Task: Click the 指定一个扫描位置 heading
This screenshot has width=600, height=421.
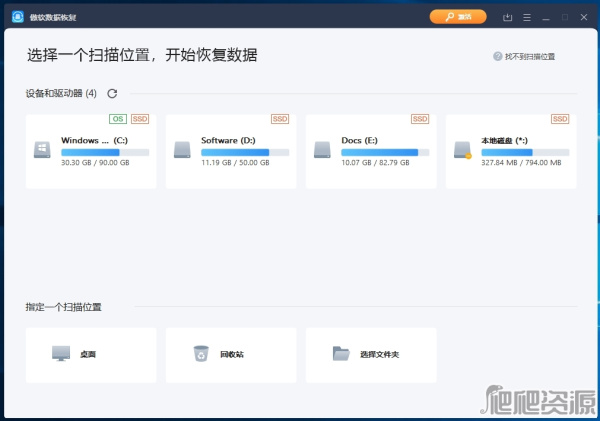Action: [x=64, y=307]
